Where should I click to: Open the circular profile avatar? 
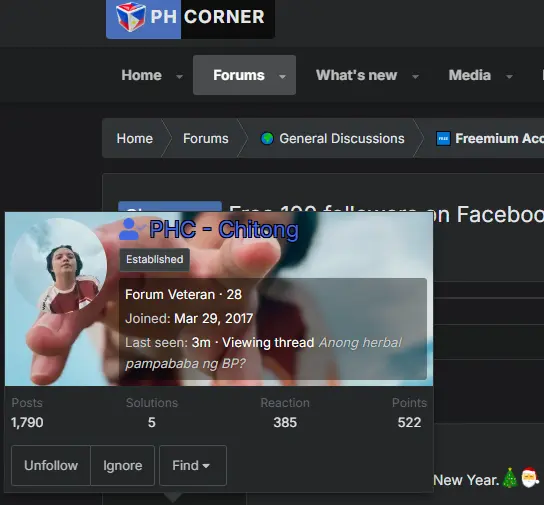[x=59, y=266]
